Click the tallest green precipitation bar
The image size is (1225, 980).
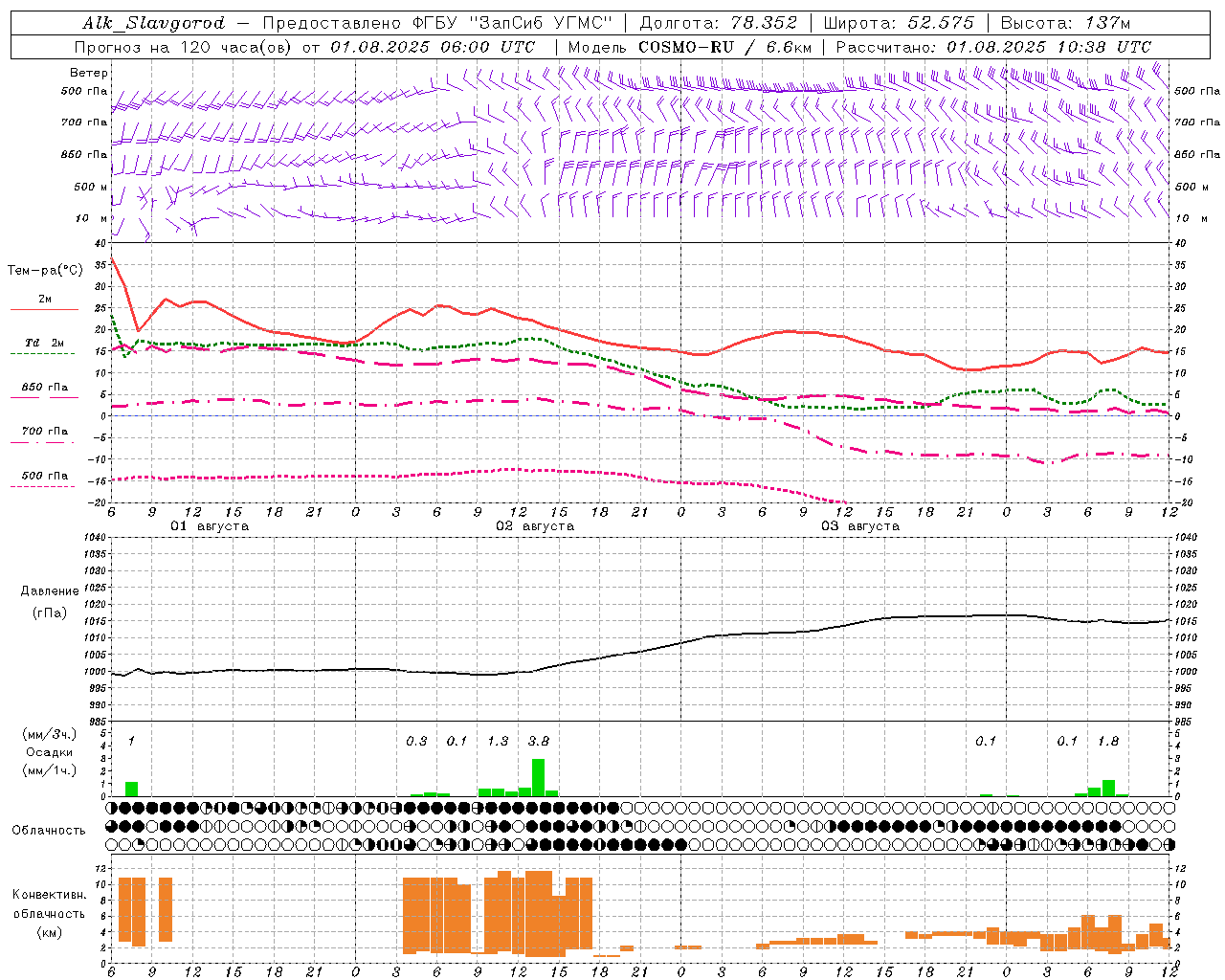(x=538, y=777)
